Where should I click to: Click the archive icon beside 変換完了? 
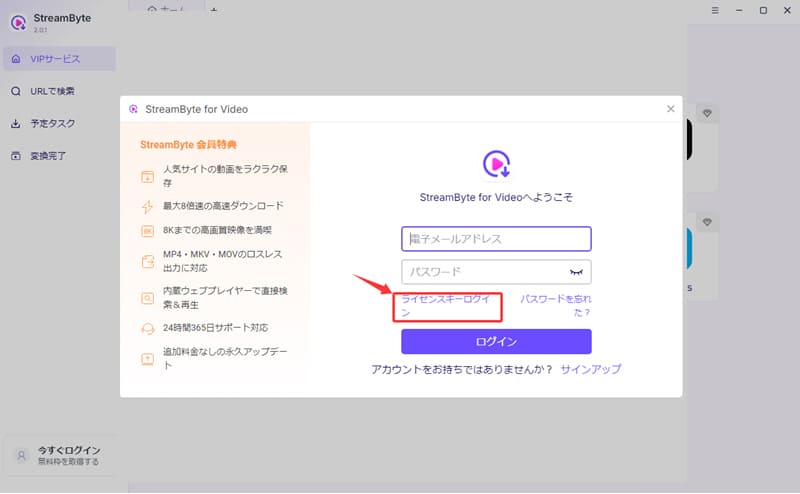(16, 156)
